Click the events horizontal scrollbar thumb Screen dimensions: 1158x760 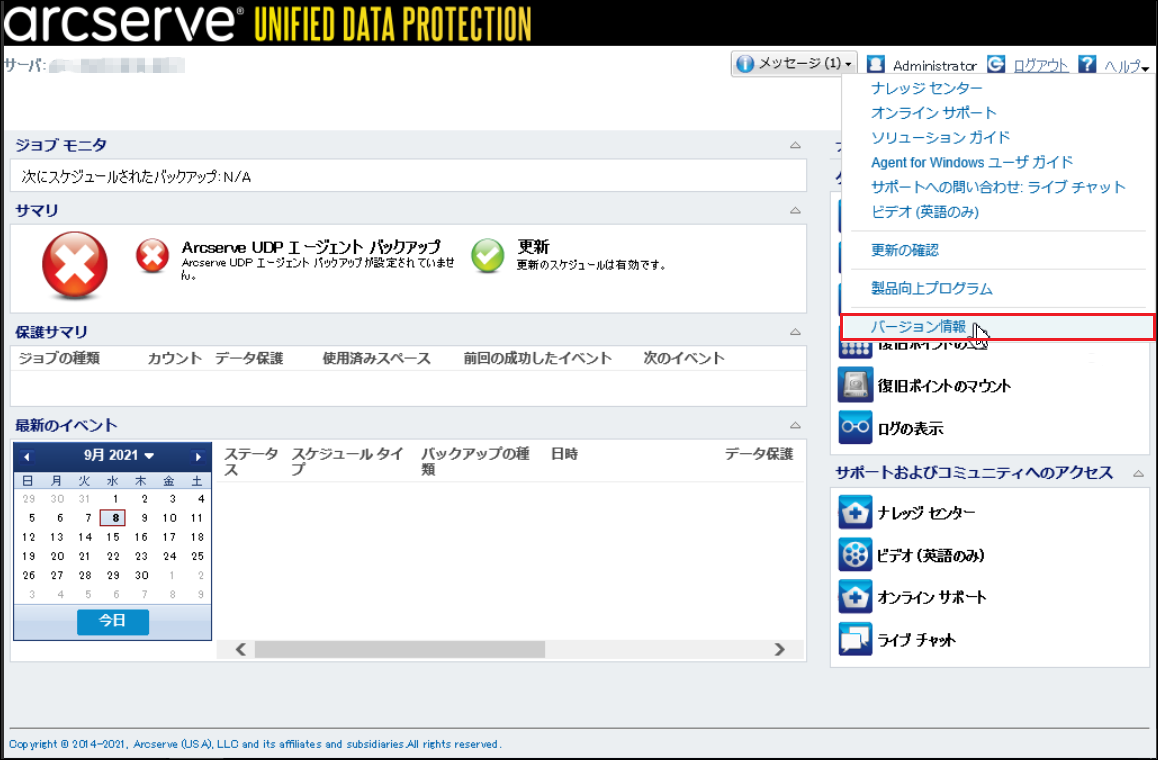tap(400, 649)
